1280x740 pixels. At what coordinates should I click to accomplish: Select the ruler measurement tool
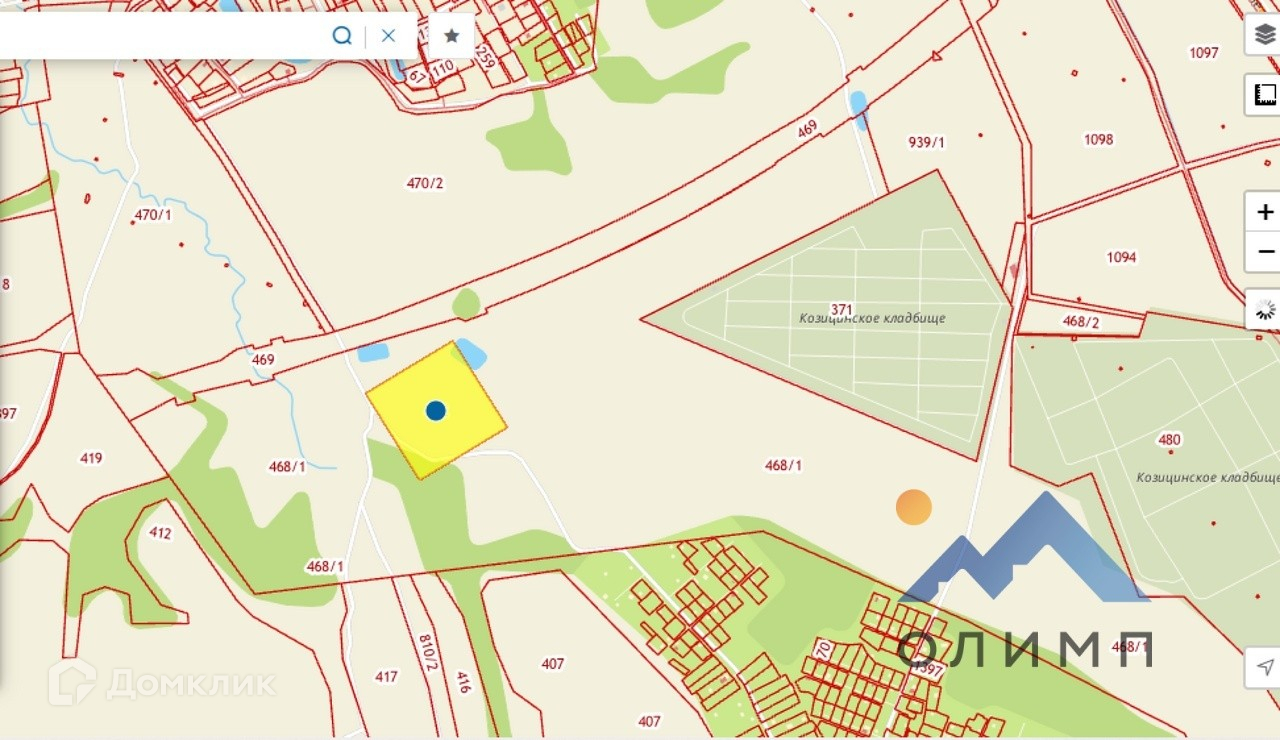(x=1263, y=95)
